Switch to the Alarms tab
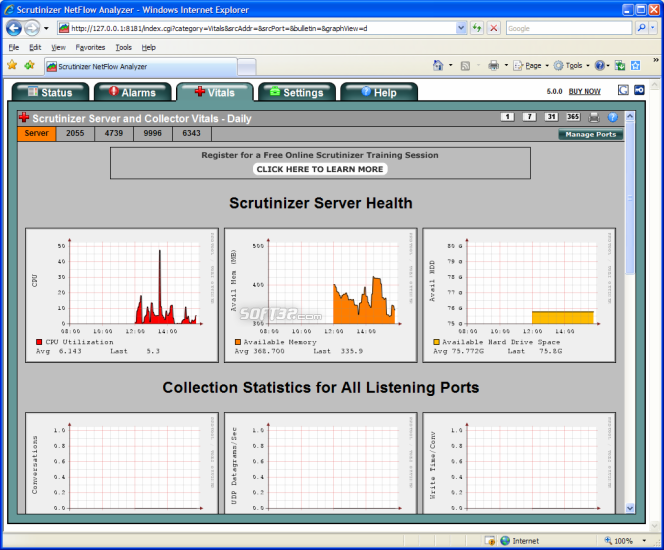The height and width of the screenshot is (550, 664). 133,92
